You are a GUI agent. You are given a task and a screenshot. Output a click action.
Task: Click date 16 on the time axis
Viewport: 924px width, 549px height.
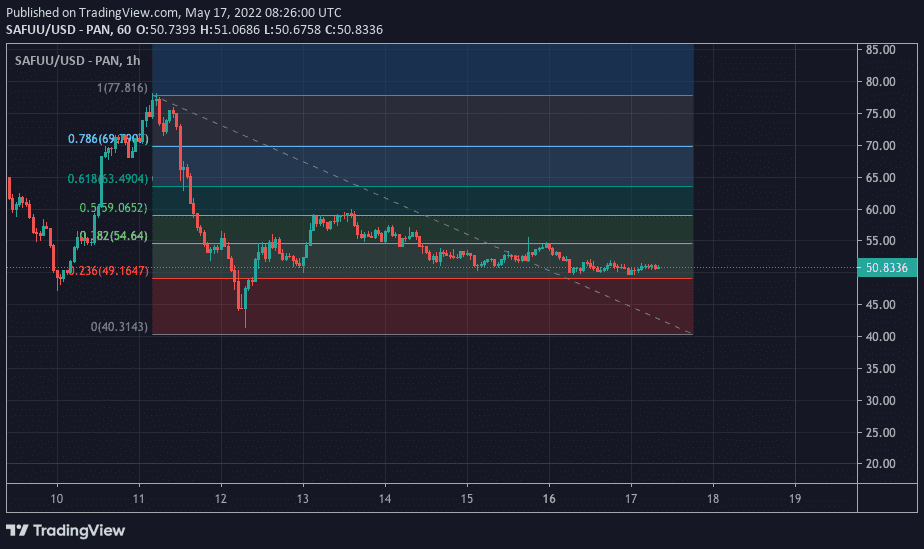548,498
